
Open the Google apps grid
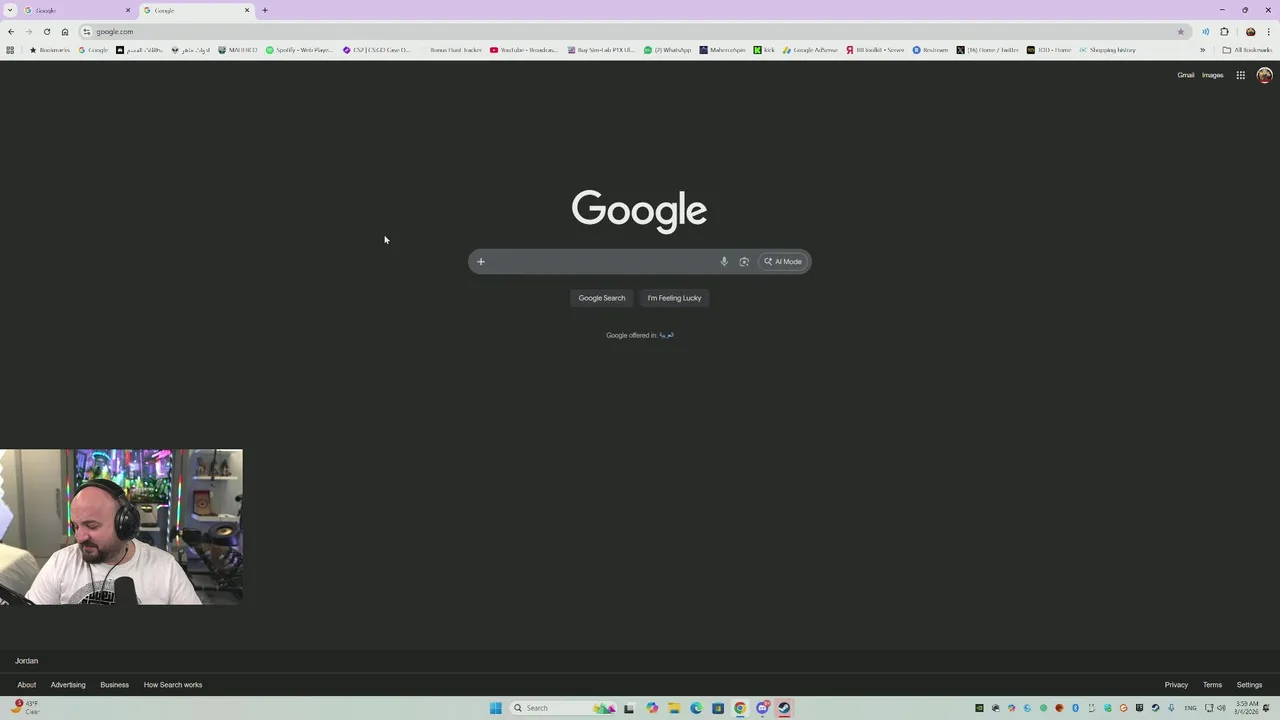click(1240, 75)
